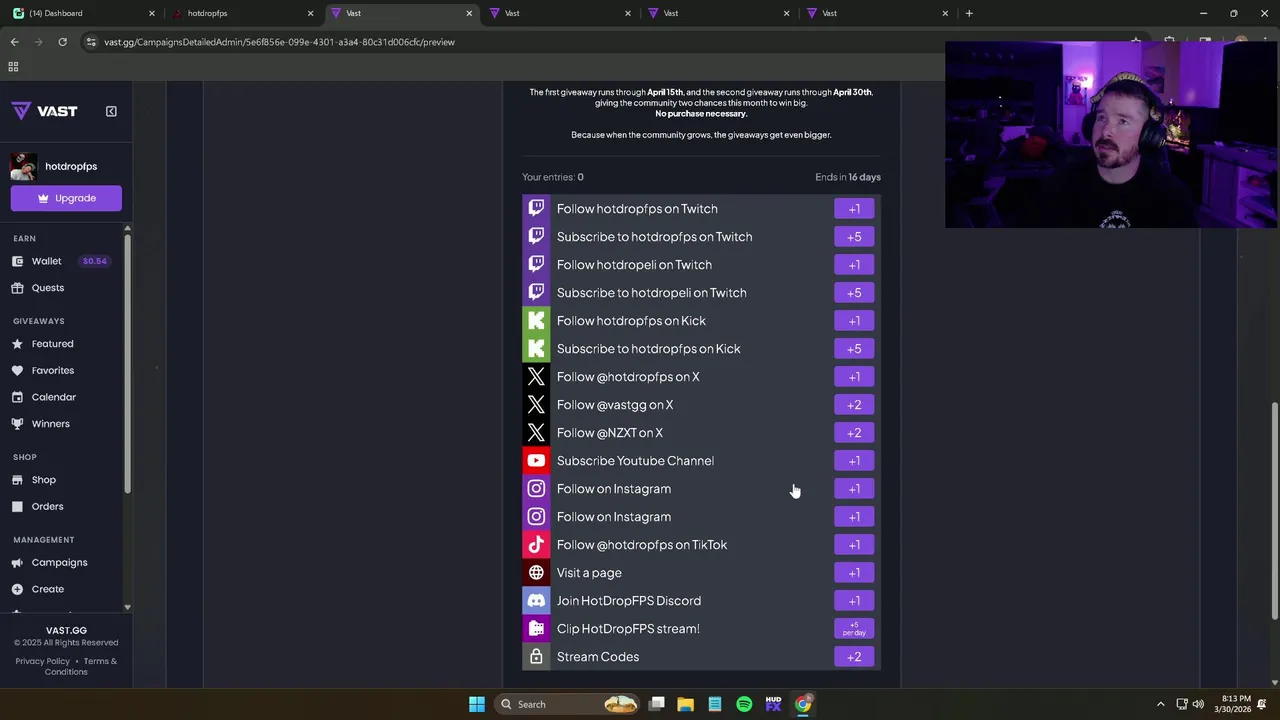This screenshot has width=1280, height=720.
Task: Click the +5 button for Subscribe to hotdropfps on Twitch
Action: 854,237
